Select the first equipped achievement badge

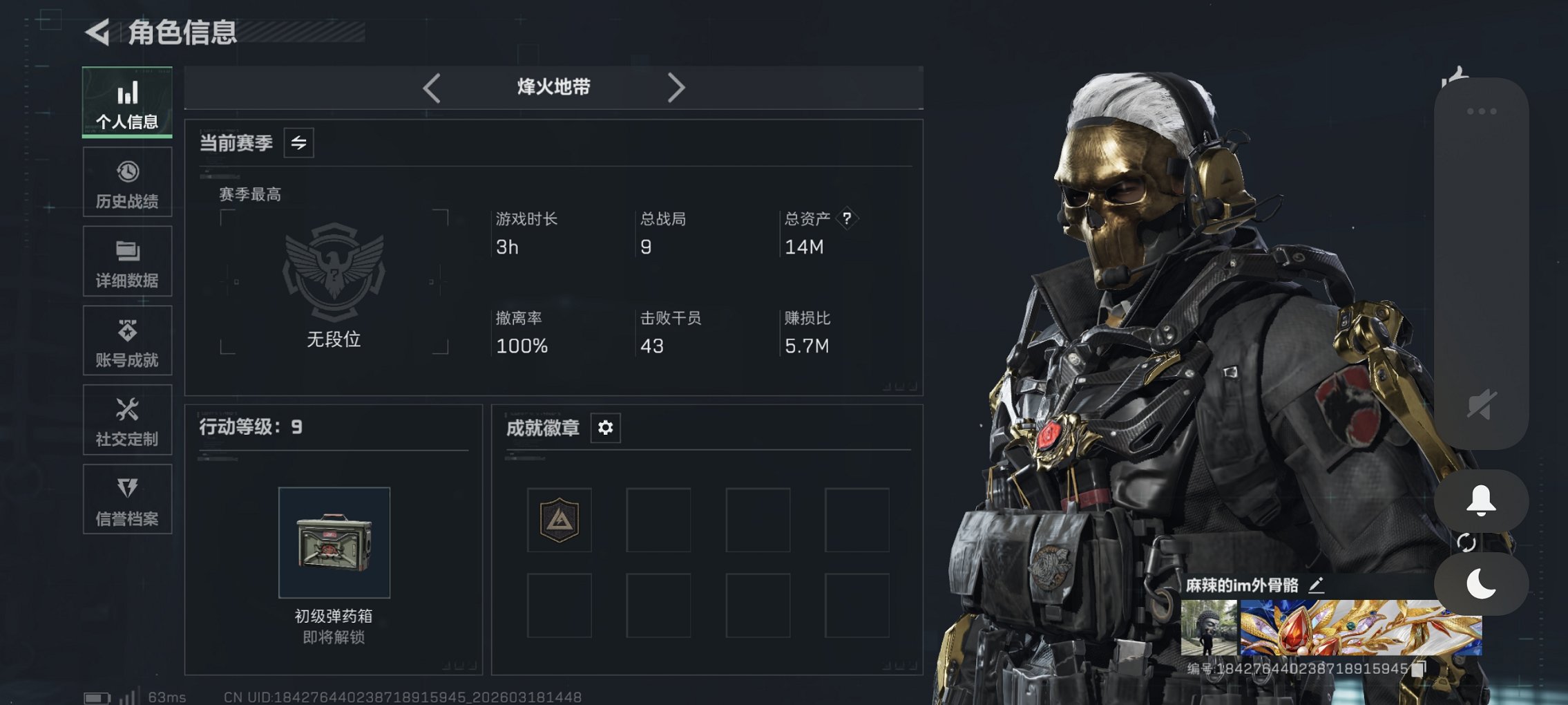(559, 520)
